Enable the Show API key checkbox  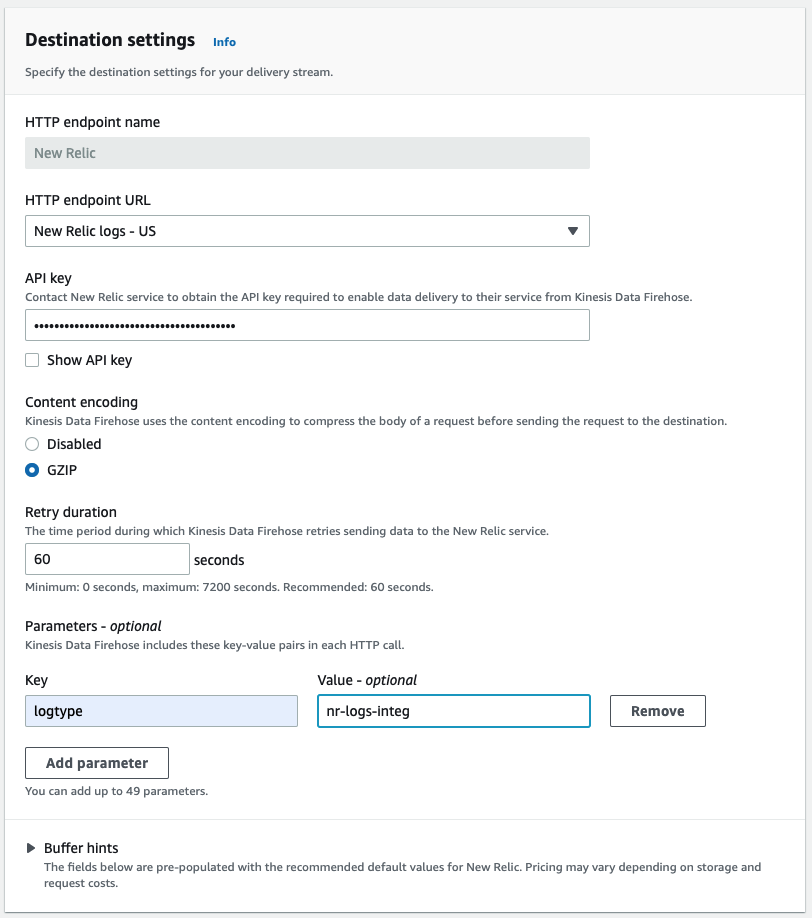(32, 360)
